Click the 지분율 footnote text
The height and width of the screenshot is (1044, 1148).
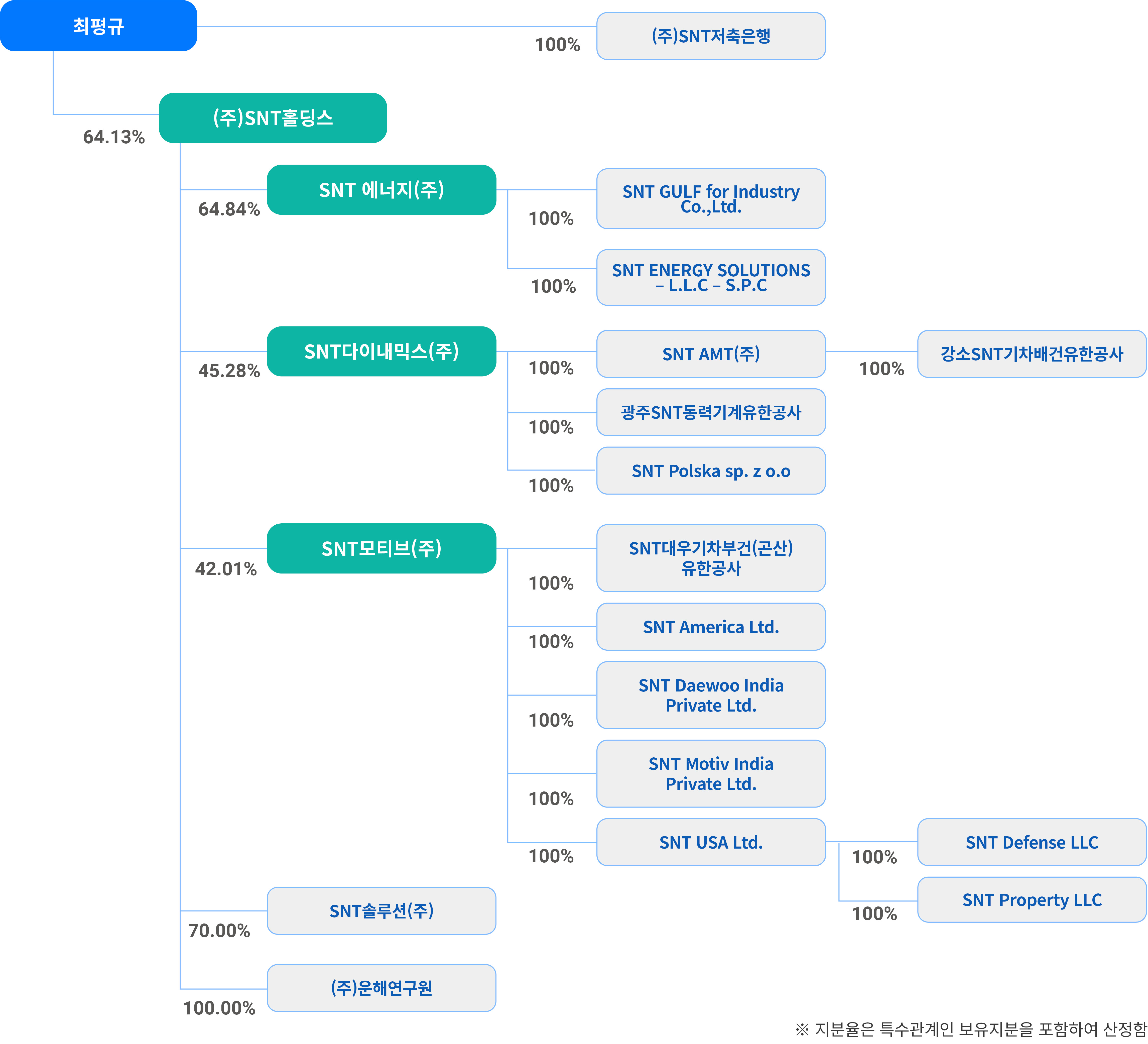click(971, 1029)
